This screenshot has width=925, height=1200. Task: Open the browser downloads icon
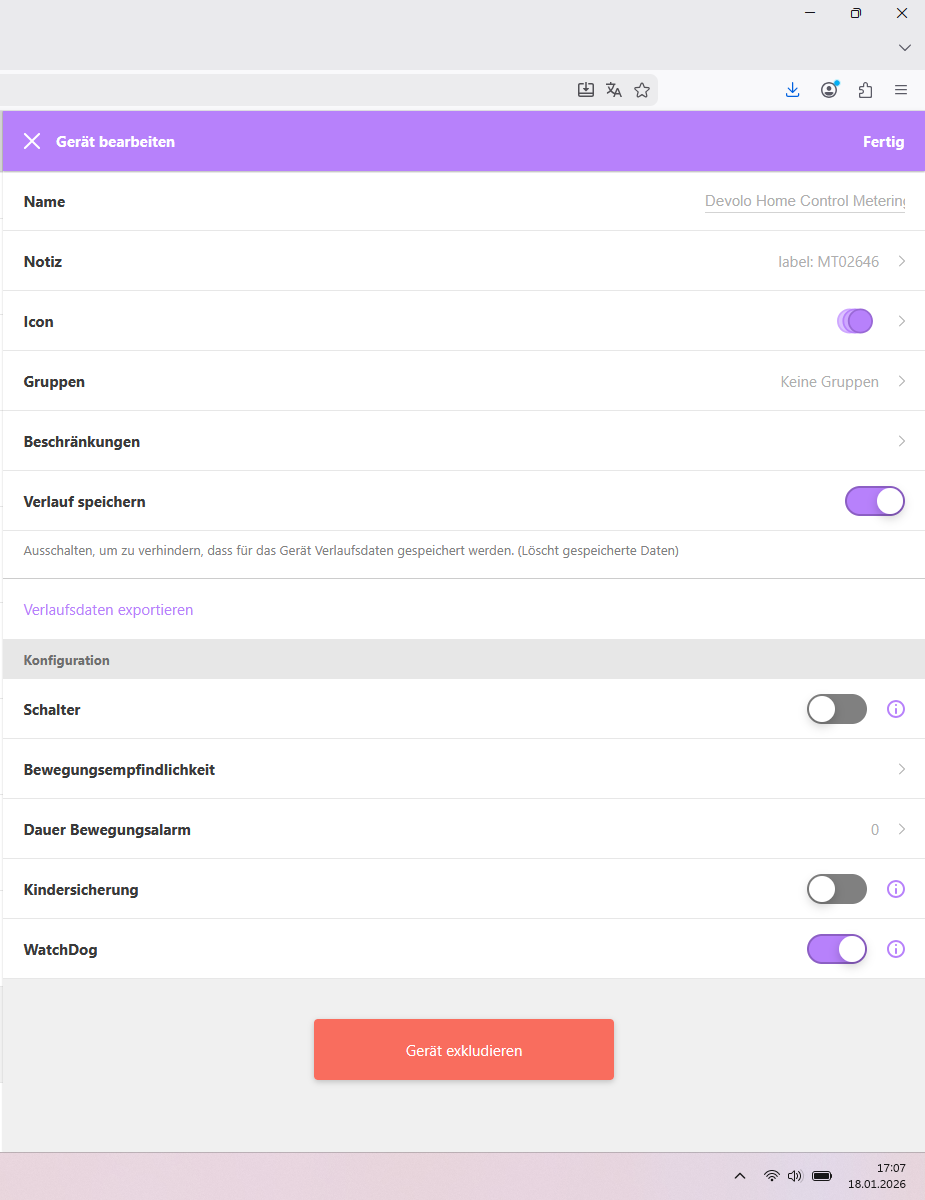tap(792, 90)
